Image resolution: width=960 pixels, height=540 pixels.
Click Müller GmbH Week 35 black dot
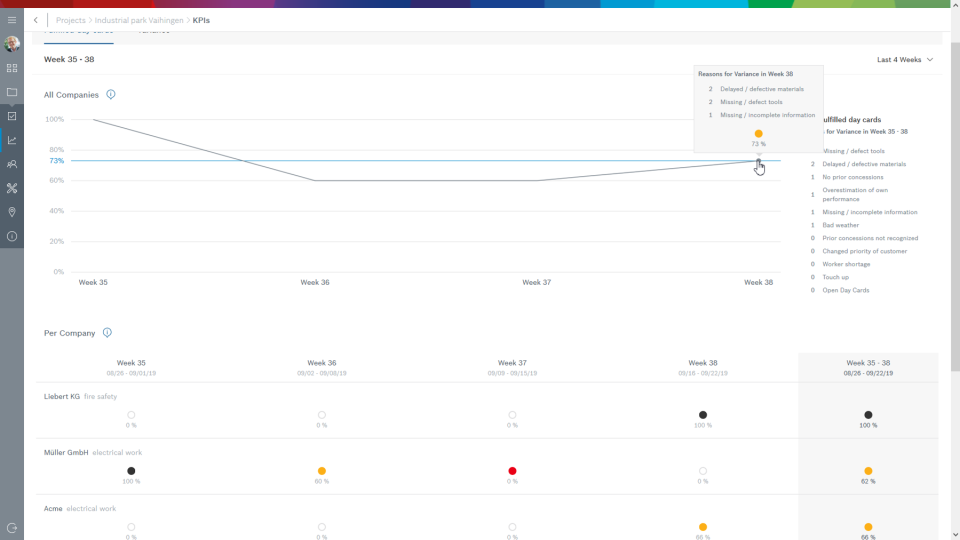[x=131, y=471]
